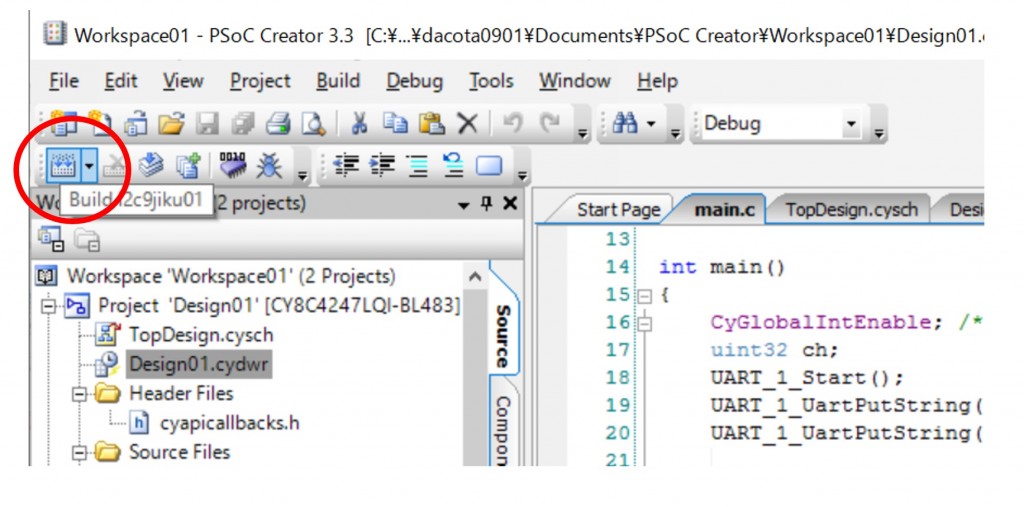This screenshot has width=1024, height=507.
Task: Open text editing toolbar overflow arrow
Action: (x=522, y=176)
